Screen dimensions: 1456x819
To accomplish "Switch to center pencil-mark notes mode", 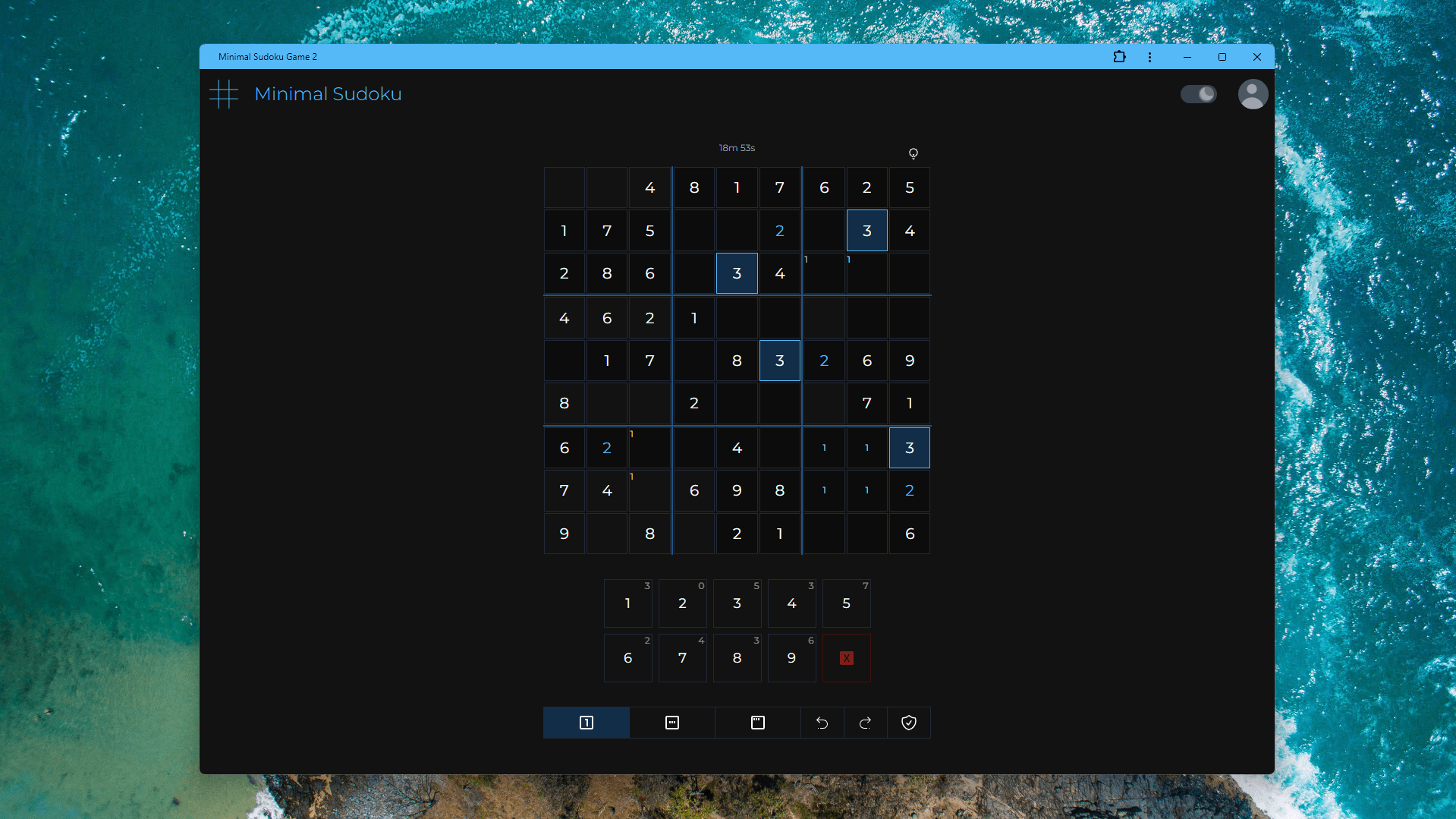I will click(671, 723).
